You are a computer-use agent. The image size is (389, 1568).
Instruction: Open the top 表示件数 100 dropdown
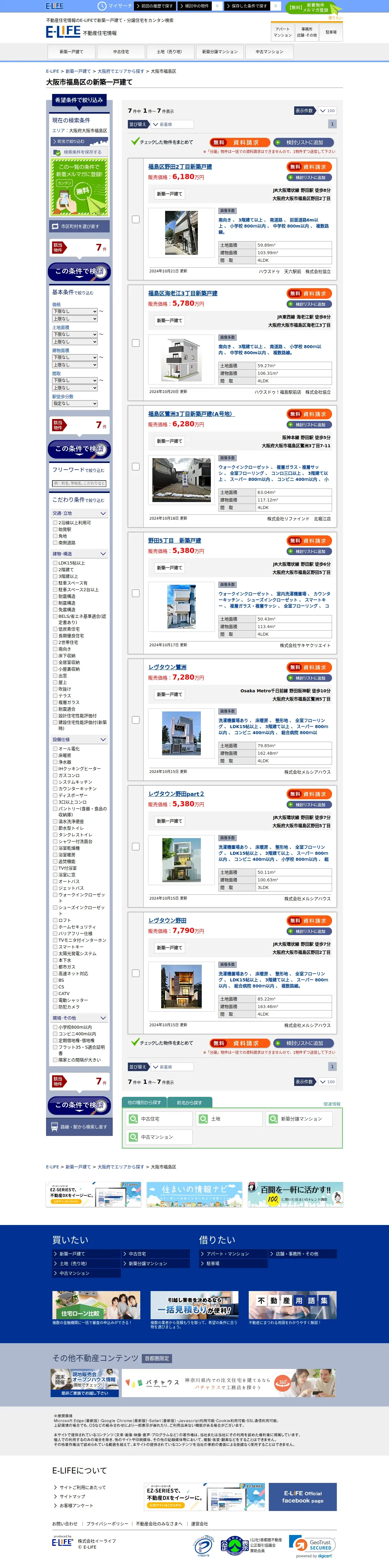[x=327, y=111]
